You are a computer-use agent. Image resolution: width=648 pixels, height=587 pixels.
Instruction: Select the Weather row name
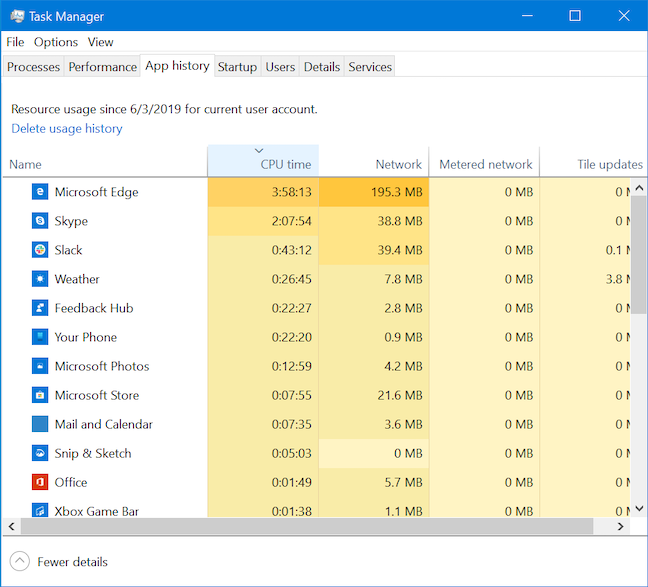tap(77, 279)
